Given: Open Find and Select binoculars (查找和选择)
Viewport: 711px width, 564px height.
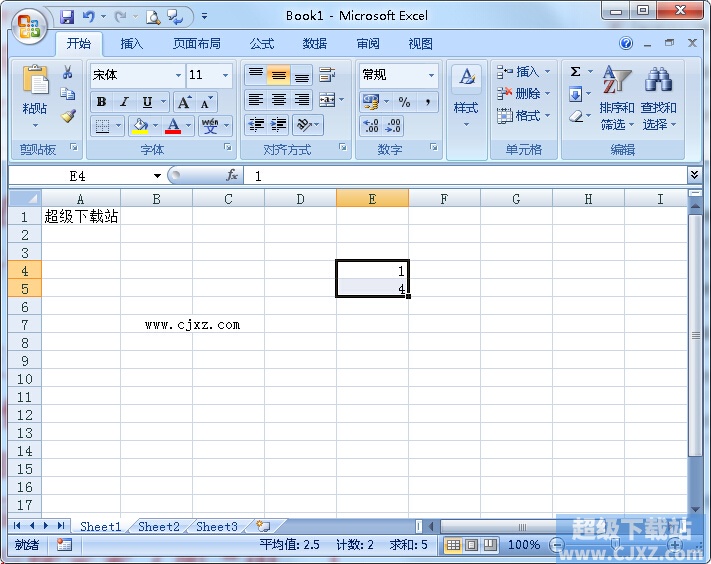Looking at the screenshot, I should coord(658,97).
